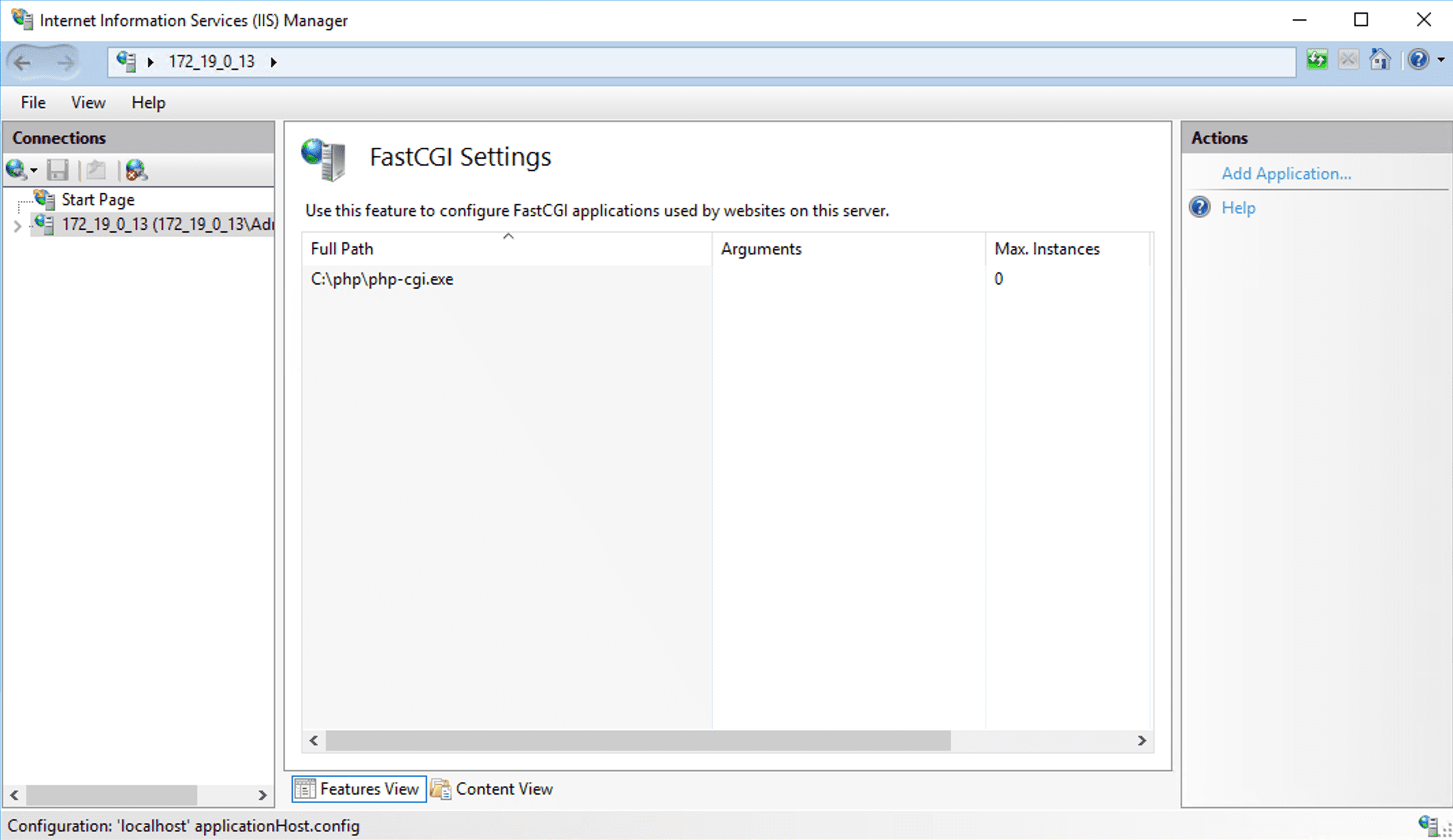The image size is (1453, 840).
Task: Click the Up folder icon in Connections
Action: 96,170
